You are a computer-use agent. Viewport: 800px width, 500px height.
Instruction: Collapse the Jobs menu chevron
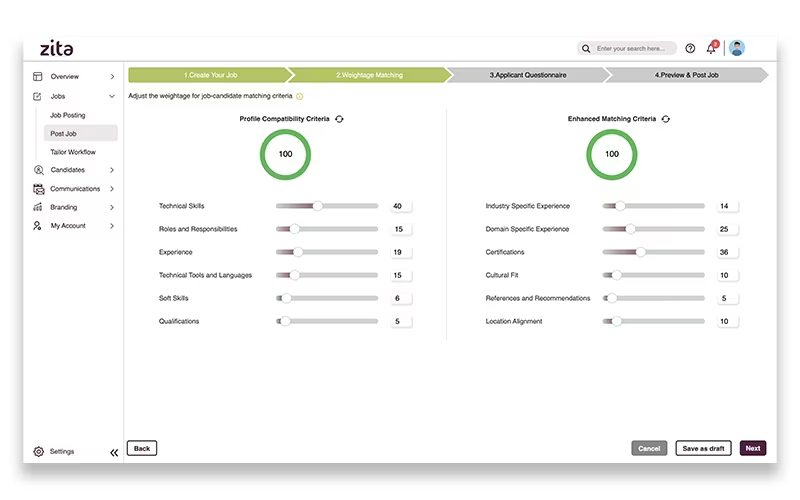pyautogui.click(x=112, y=96)
